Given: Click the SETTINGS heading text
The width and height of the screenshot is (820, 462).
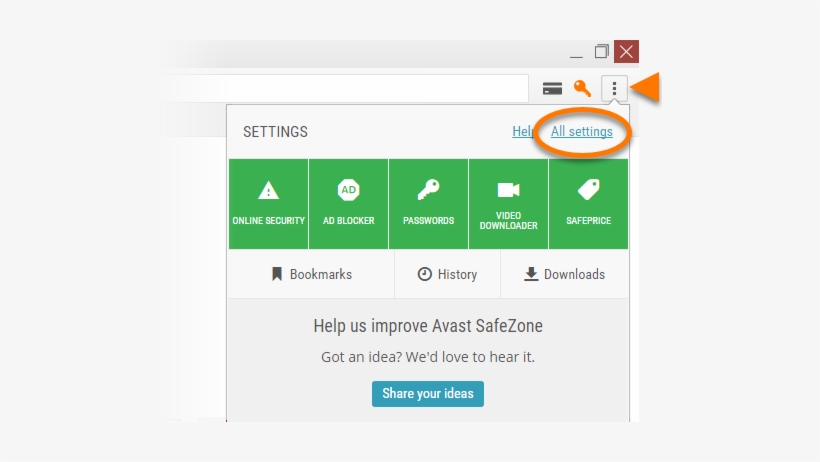Looking at the screenshot, I should [275, 132].
